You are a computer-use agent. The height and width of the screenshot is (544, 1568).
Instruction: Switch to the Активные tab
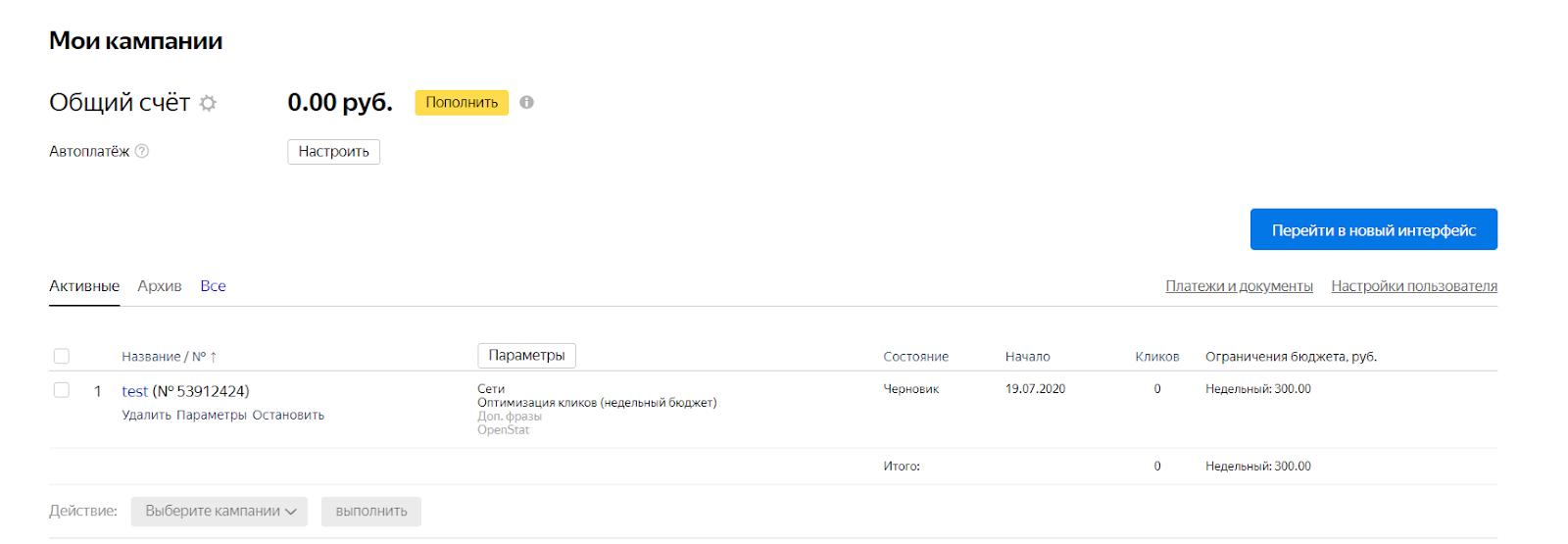pos(84,286)
